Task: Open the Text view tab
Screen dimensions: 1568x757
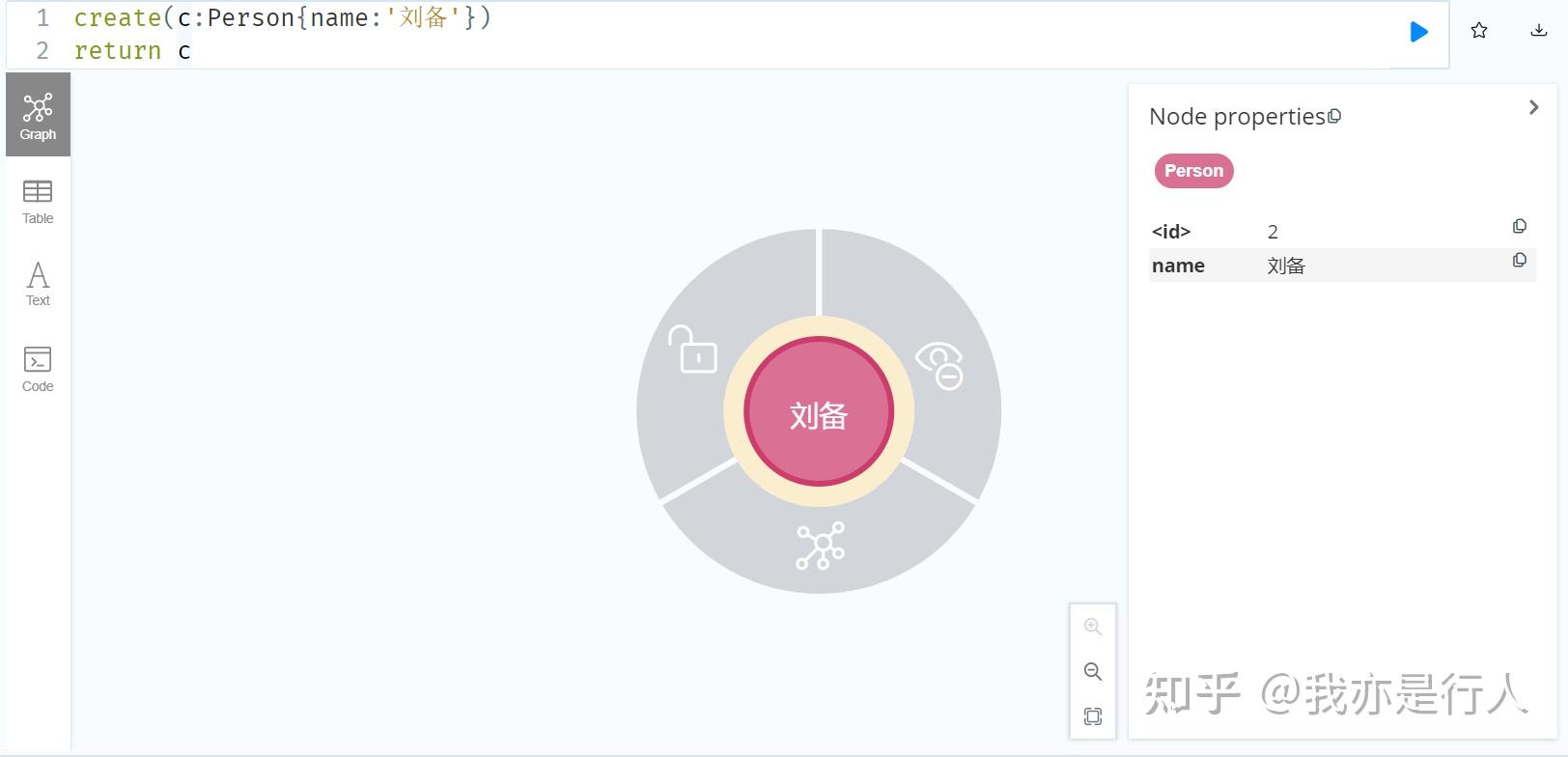Action: [x=38, y=284]
